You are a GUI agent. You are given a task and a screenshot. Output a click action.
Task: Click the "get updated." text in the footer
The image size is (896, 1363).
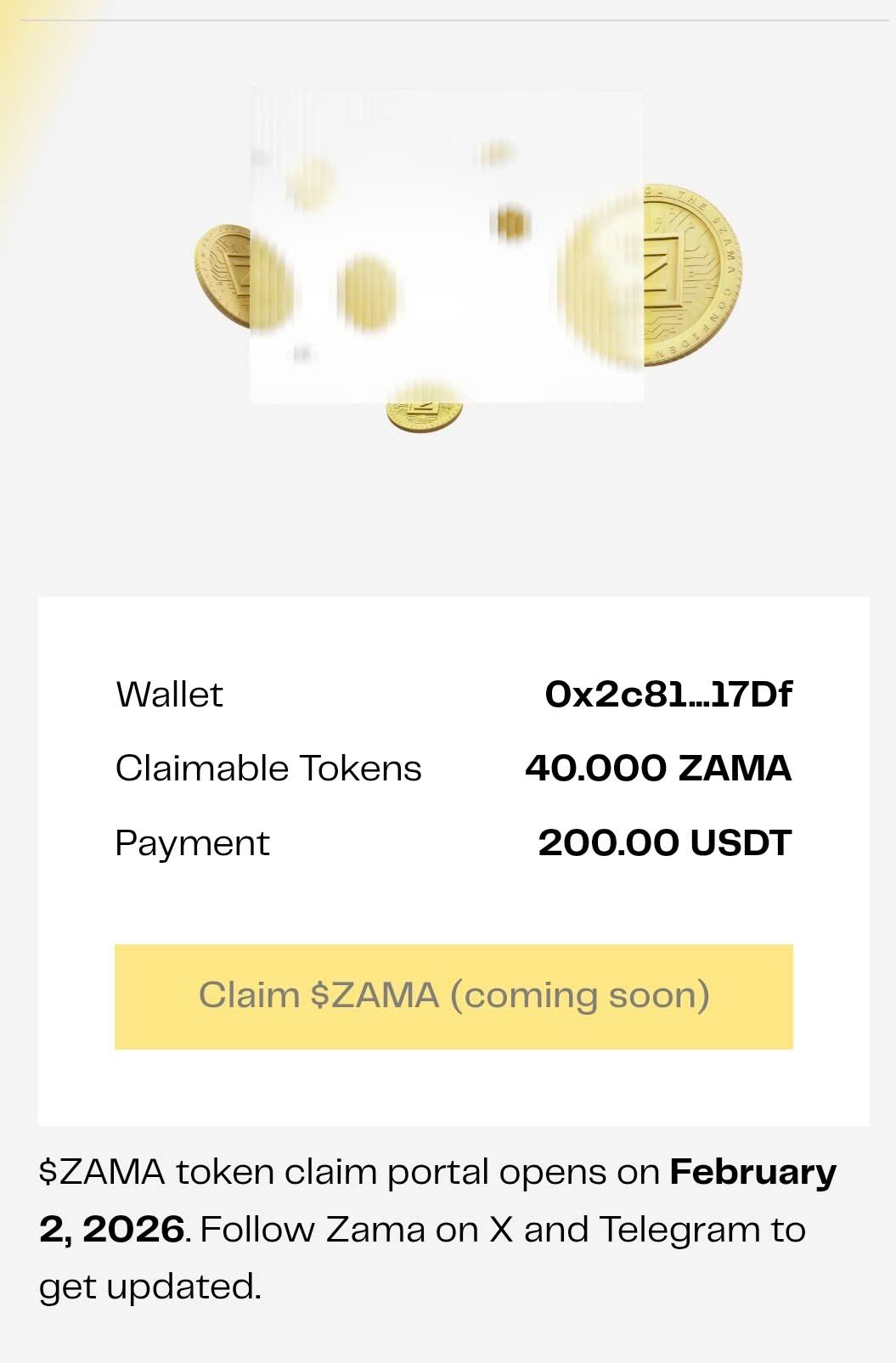click(149, 1286)
